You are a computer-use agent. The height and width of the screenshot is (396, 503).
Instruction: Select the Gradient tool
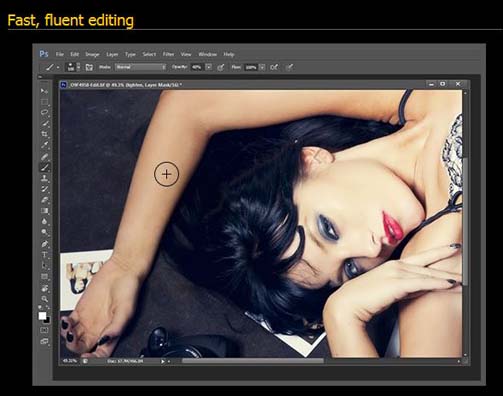pos(44,211)
